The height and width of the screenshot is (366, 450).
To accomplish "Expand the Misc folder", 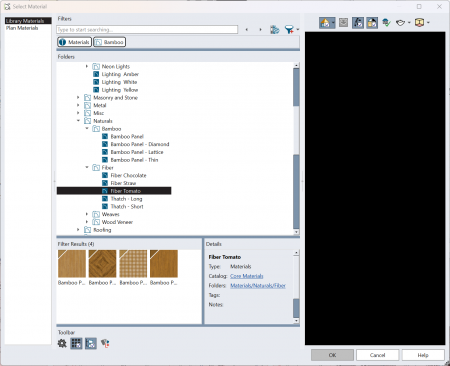I will click(78, 113).
